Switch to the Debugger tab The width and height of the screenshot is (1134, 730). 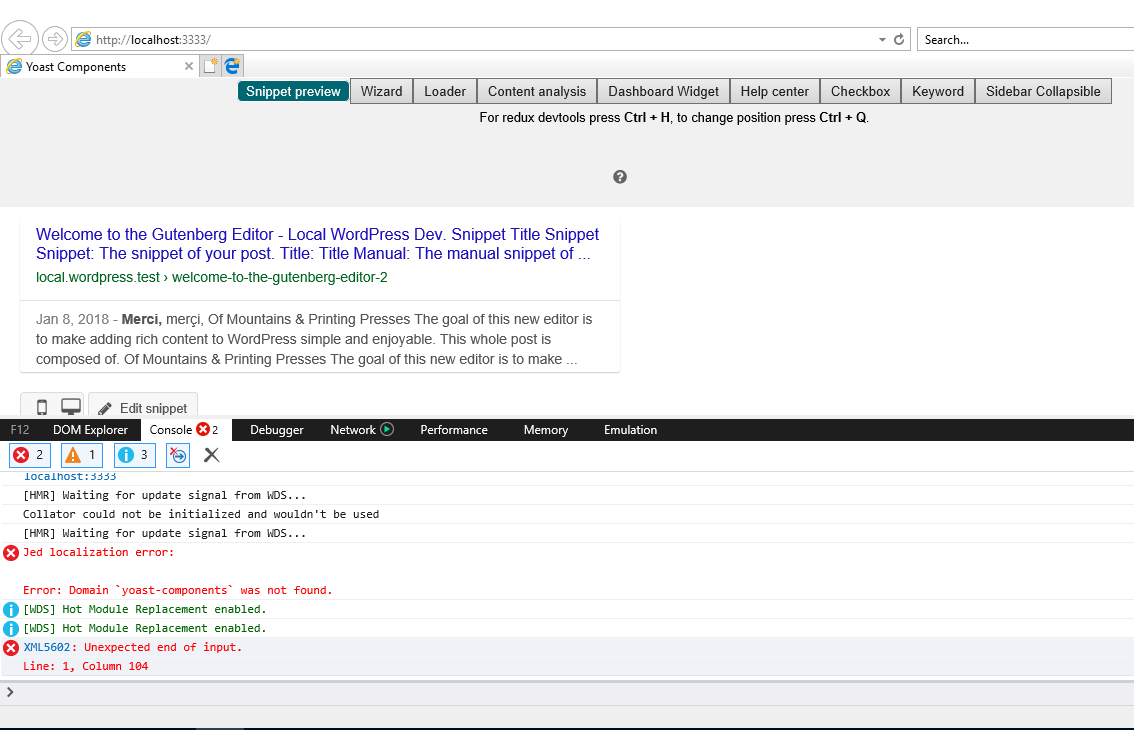coord(276,430)
